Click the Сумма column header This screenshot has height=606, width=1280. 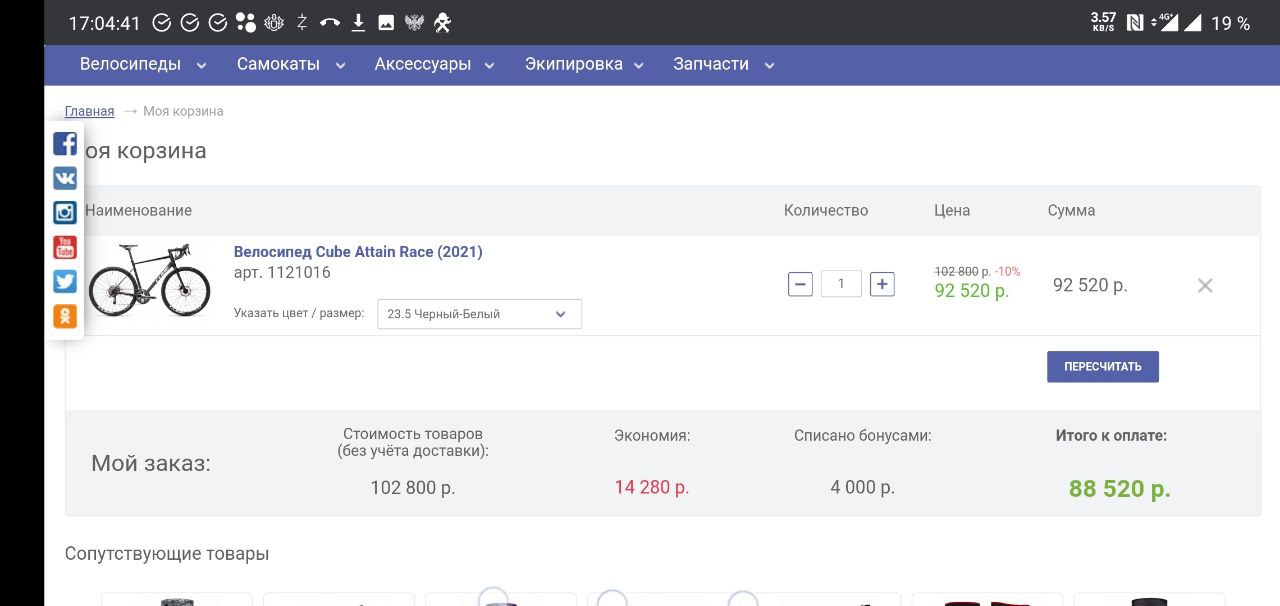tap(1072, 211)
